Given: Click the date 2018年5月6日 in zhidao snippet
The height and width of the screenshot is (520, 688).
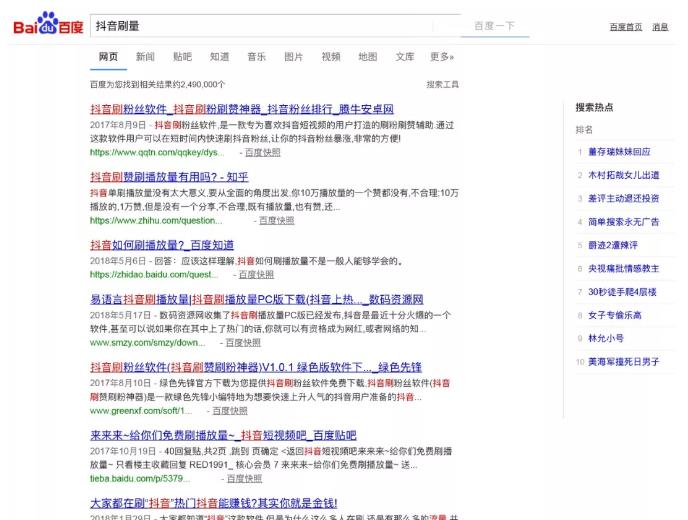Looking at the screenshot, I should point(118,261).
